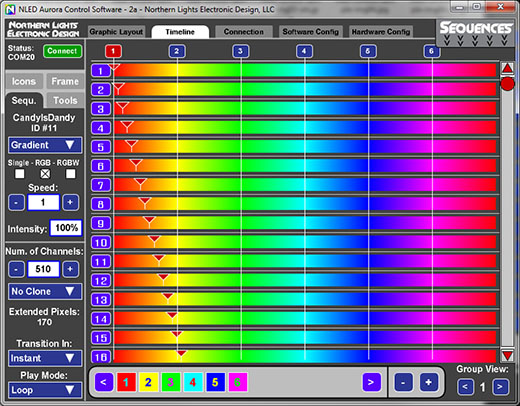Click the cyan frame swatch 4

click(193, 382)
